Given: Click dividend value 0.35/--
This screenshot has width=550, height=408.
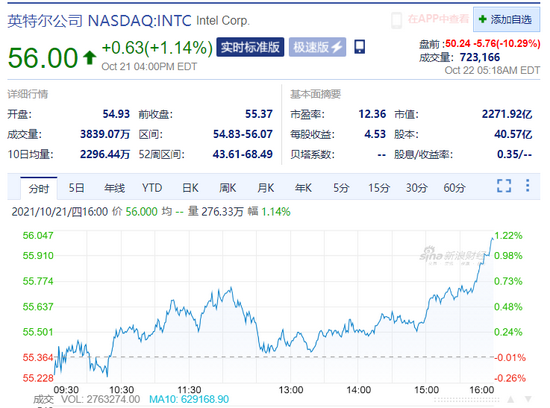Looking at the screenshot, I should (515, 154).
